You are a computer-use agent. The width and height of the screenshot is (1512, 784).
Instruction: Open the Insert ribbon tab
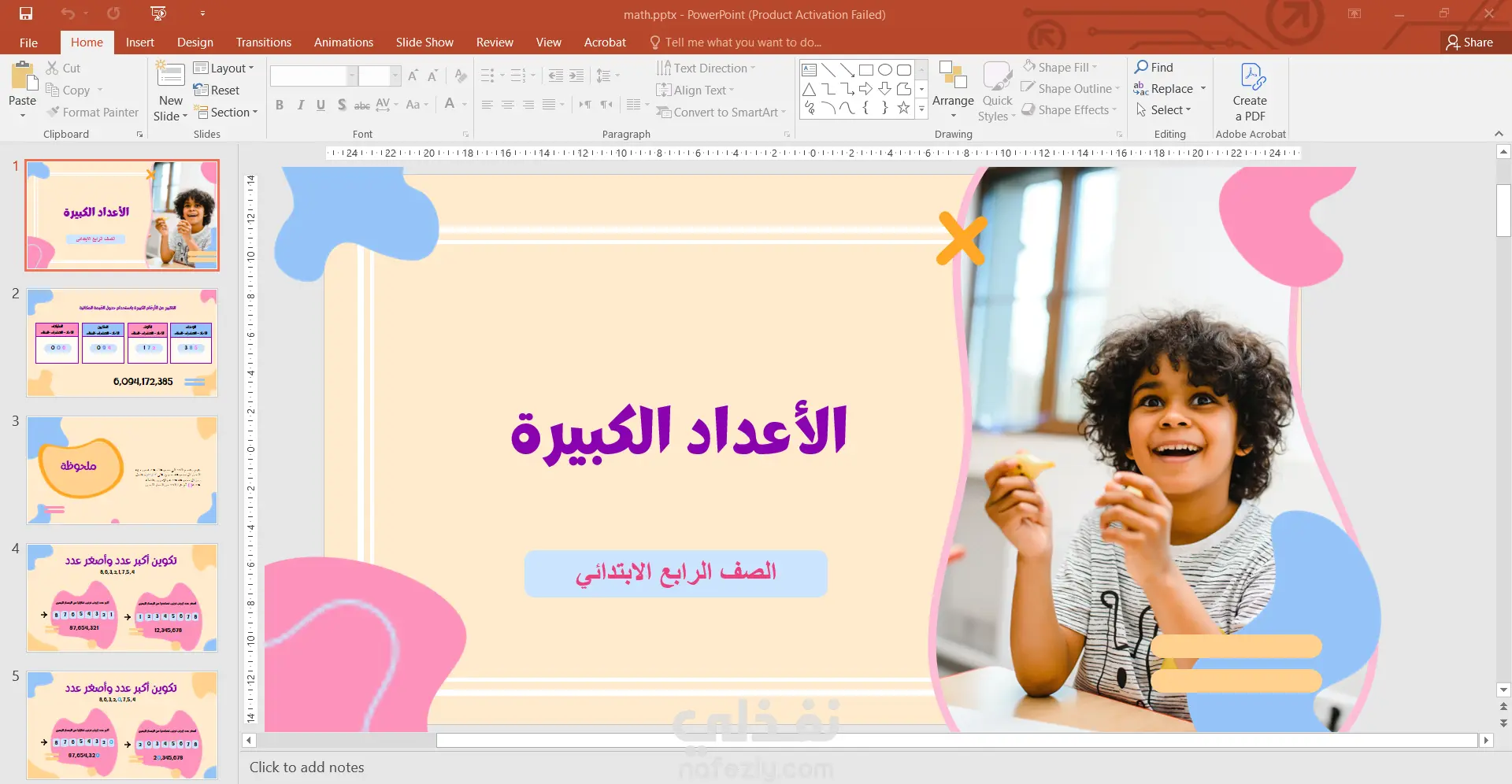tap(140, 43)
